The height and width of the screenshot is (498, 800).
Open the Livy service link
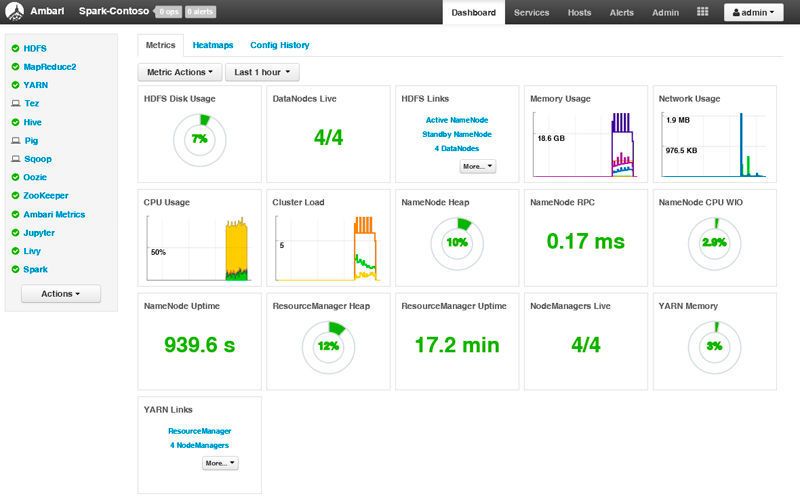click(32, 251)
